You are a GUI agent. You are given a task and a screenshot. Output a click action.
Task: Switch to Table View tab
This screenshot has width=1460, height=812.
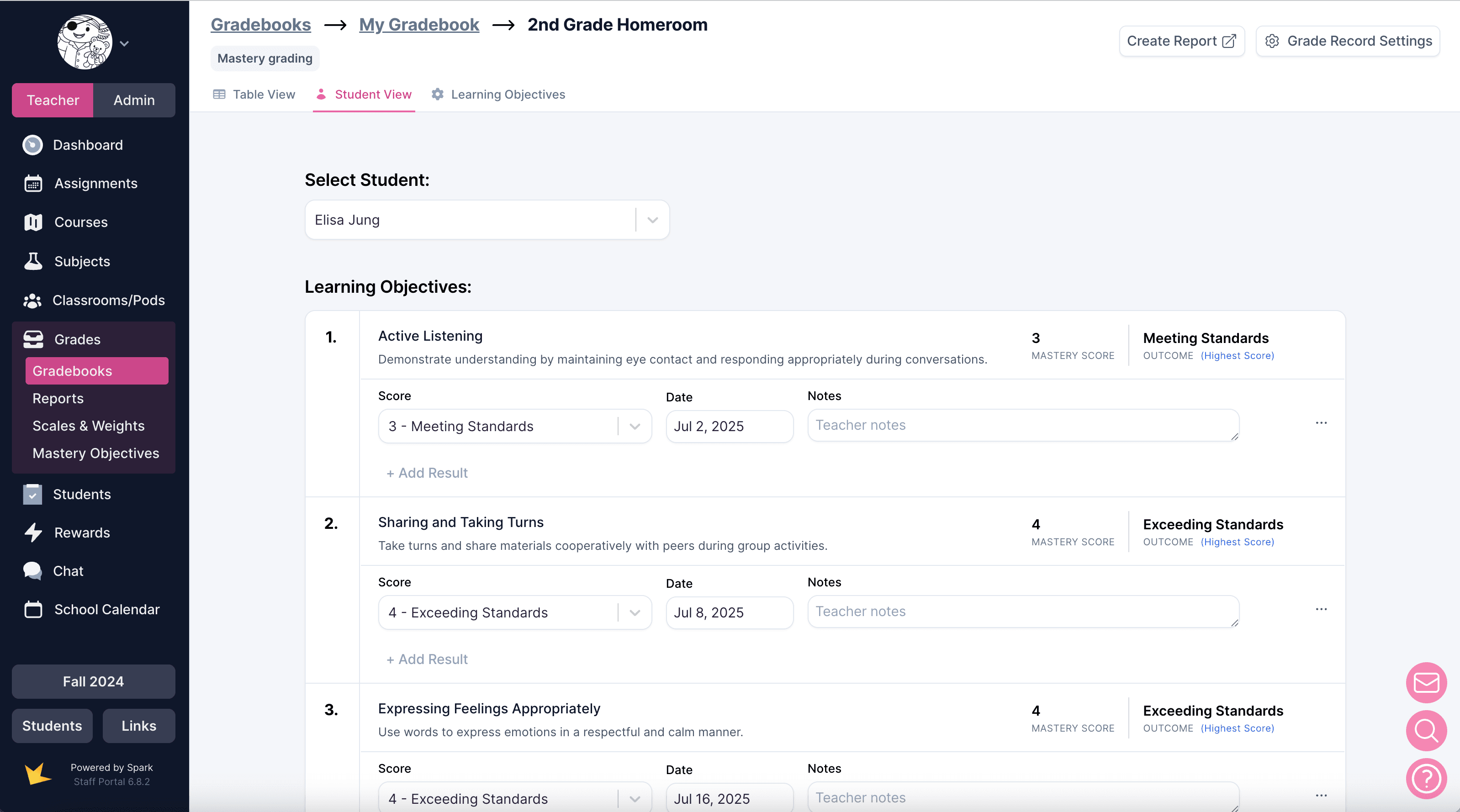(254, 95)
